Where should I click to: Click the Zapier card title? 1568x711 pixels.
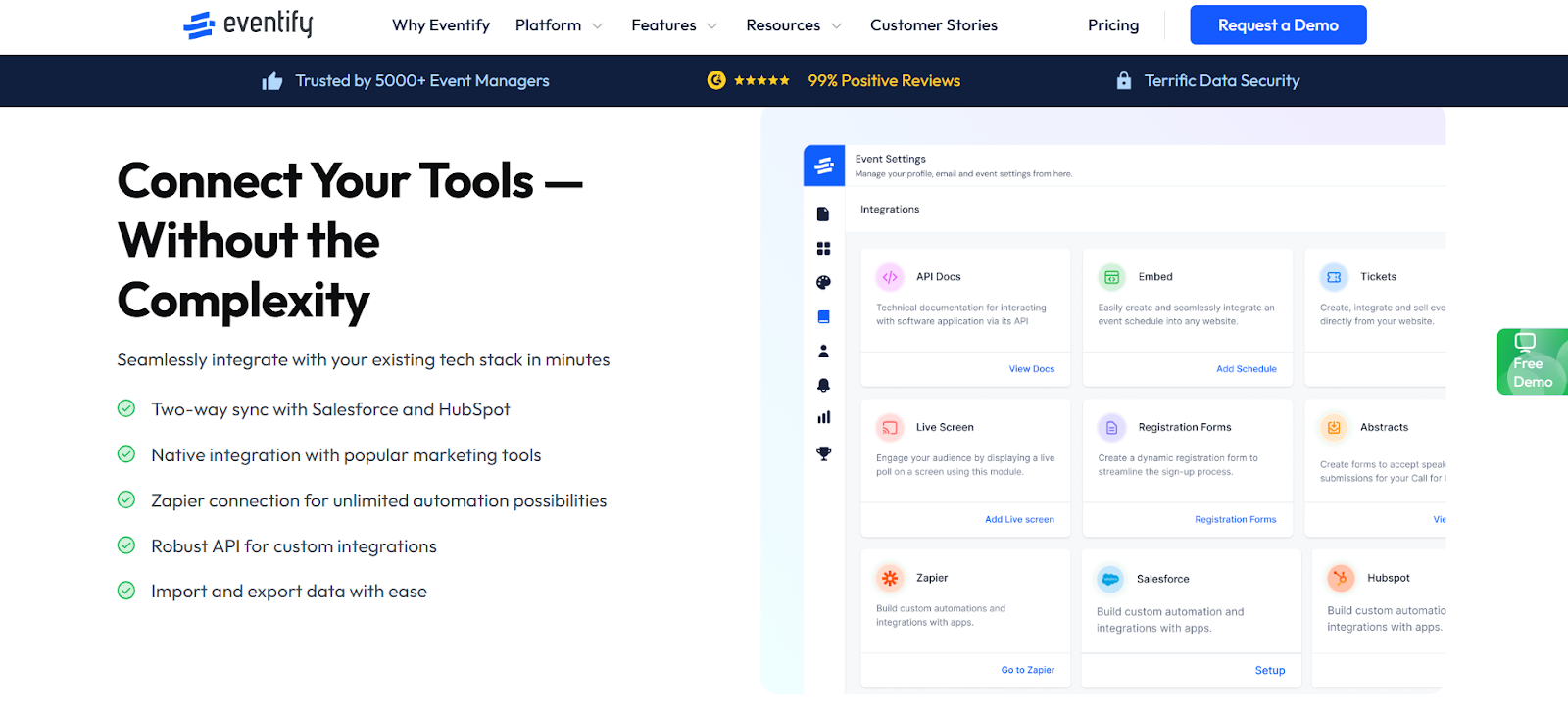(x=932, y=578)
